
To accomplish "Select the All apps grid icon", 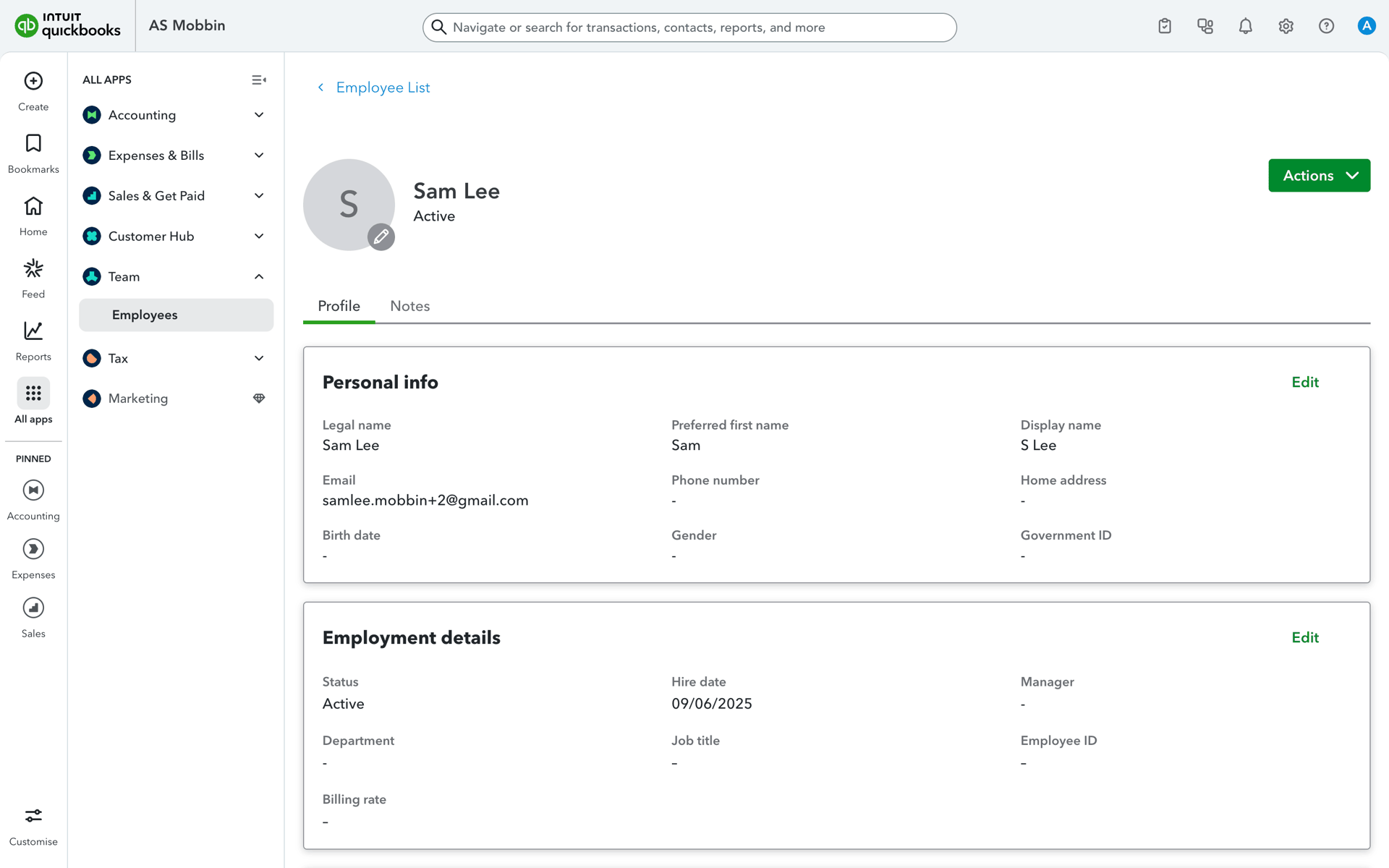I will [33, 393].
